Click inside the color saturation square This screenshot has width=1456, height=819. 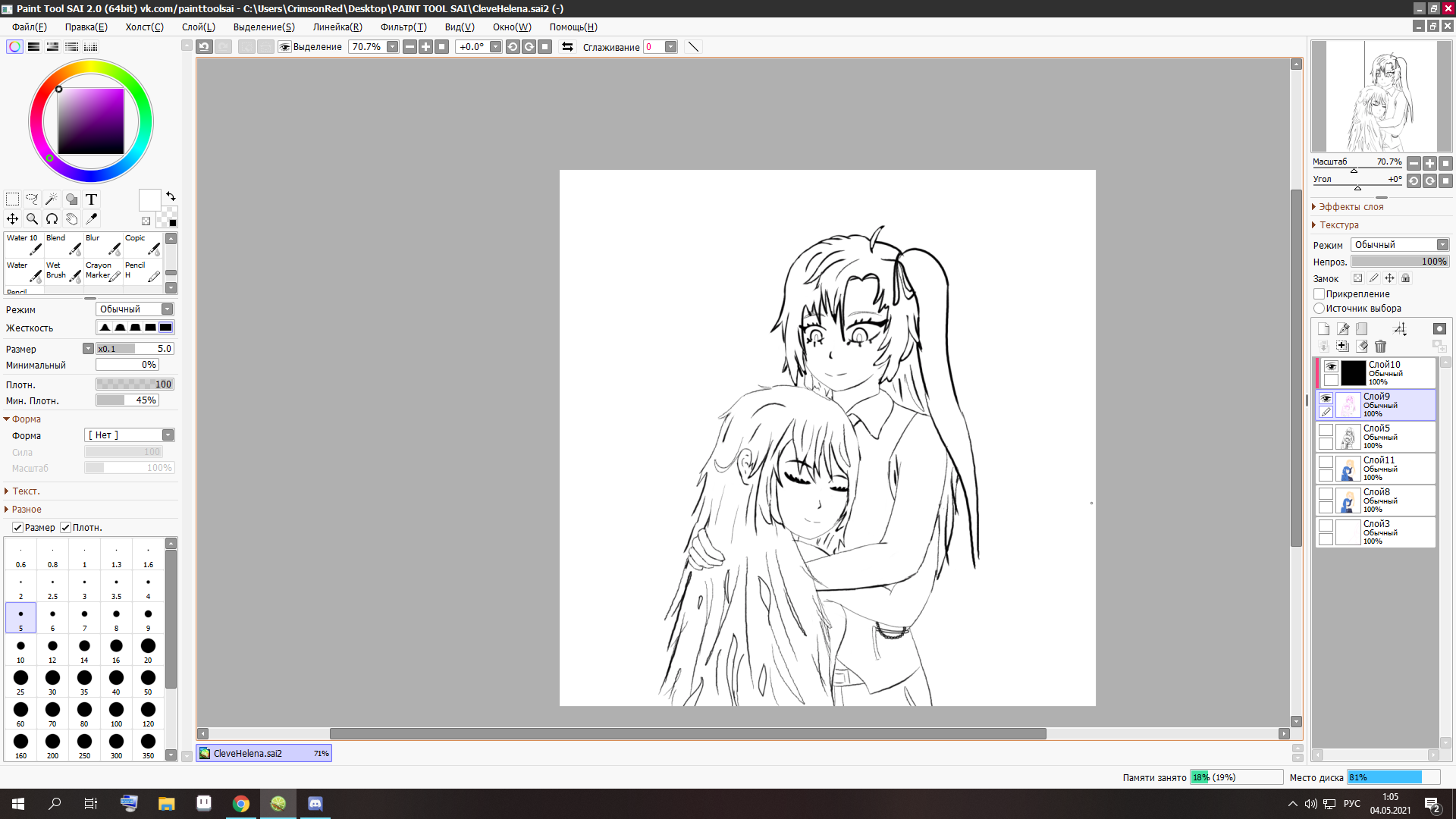click(91, 121)
